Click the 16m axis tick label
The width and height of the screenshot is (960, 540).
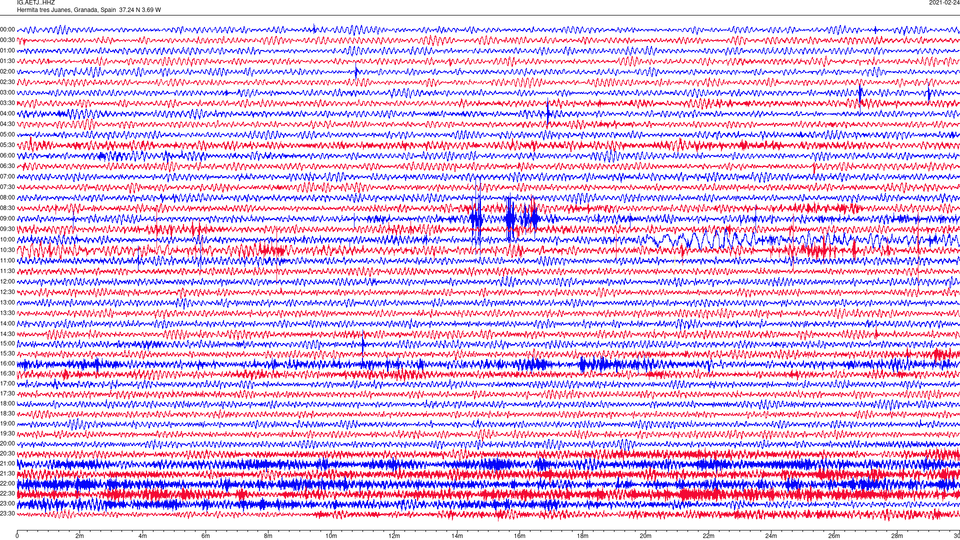click(x=520, y=536)
